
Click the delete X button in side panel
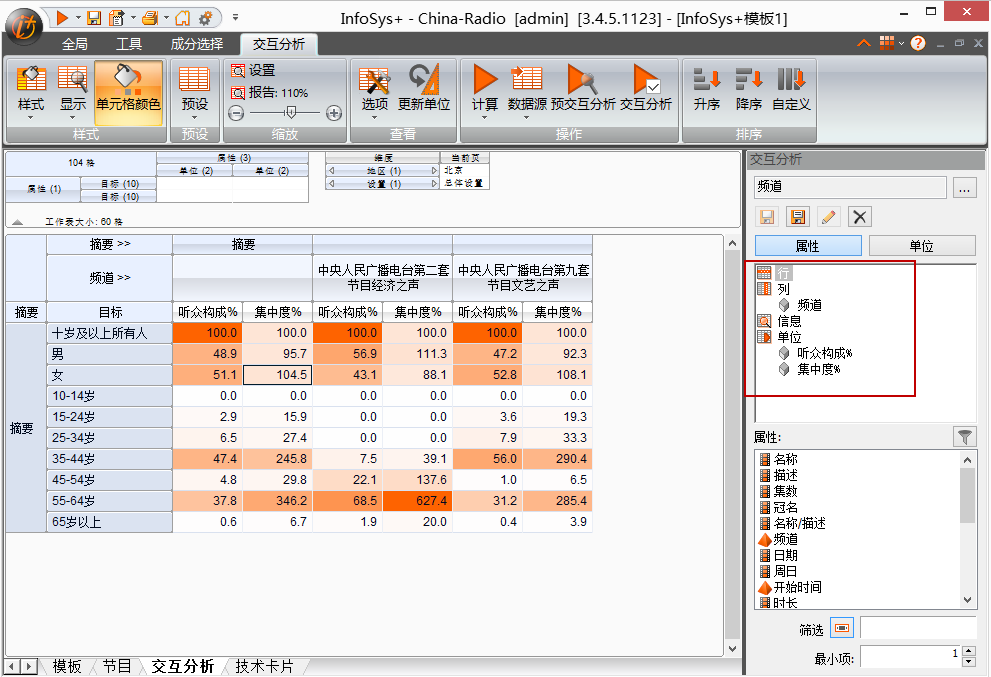click(x=860, y=217)
